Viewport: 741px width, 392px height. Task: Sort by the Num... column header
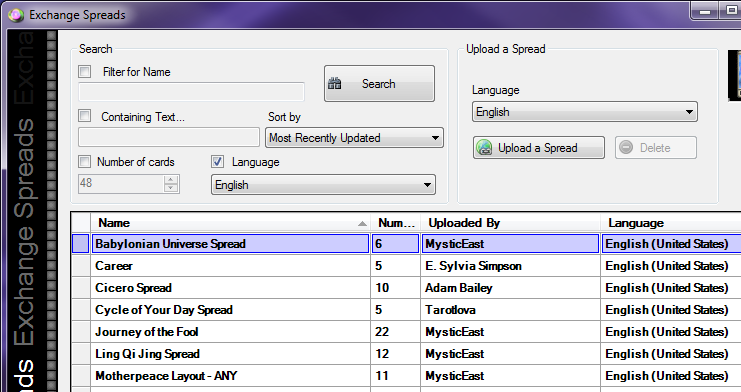pos(396,223)
